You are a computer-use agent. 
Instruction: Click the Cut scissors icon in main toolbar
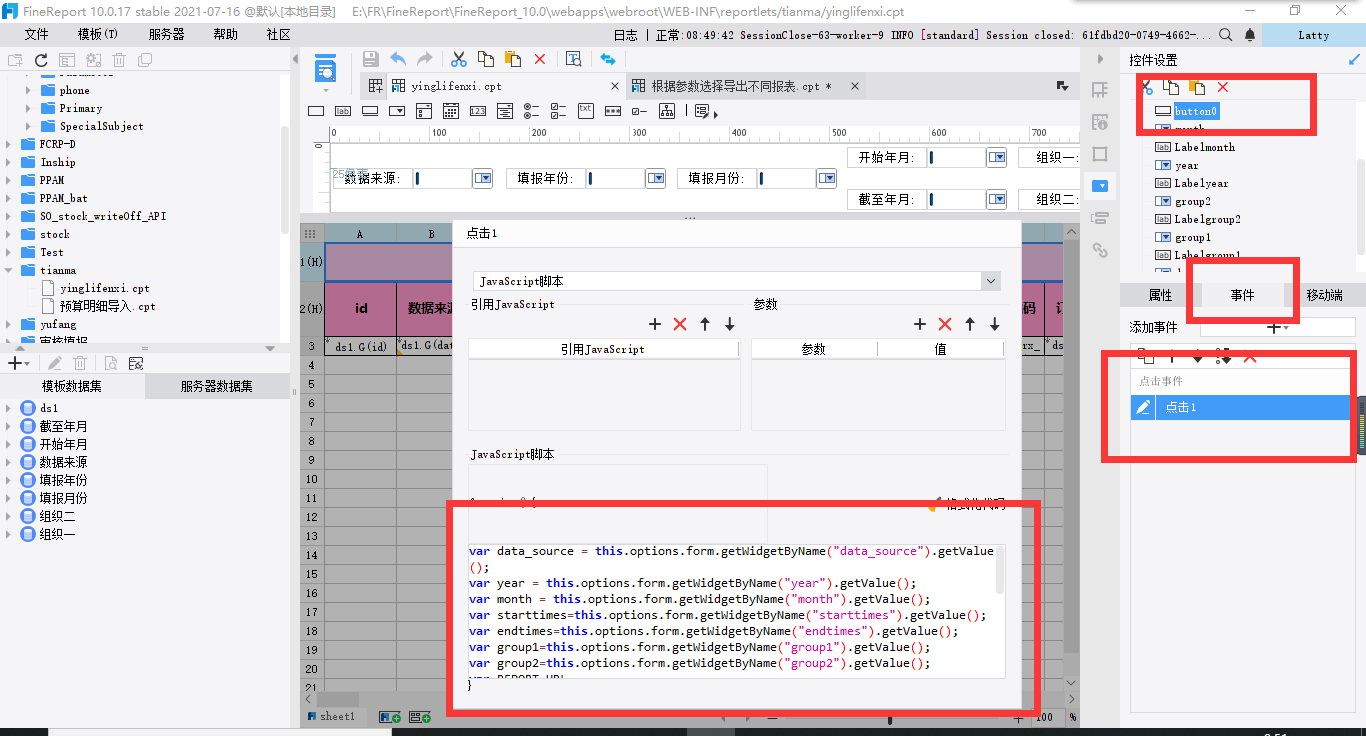click(x=459, y=59)
